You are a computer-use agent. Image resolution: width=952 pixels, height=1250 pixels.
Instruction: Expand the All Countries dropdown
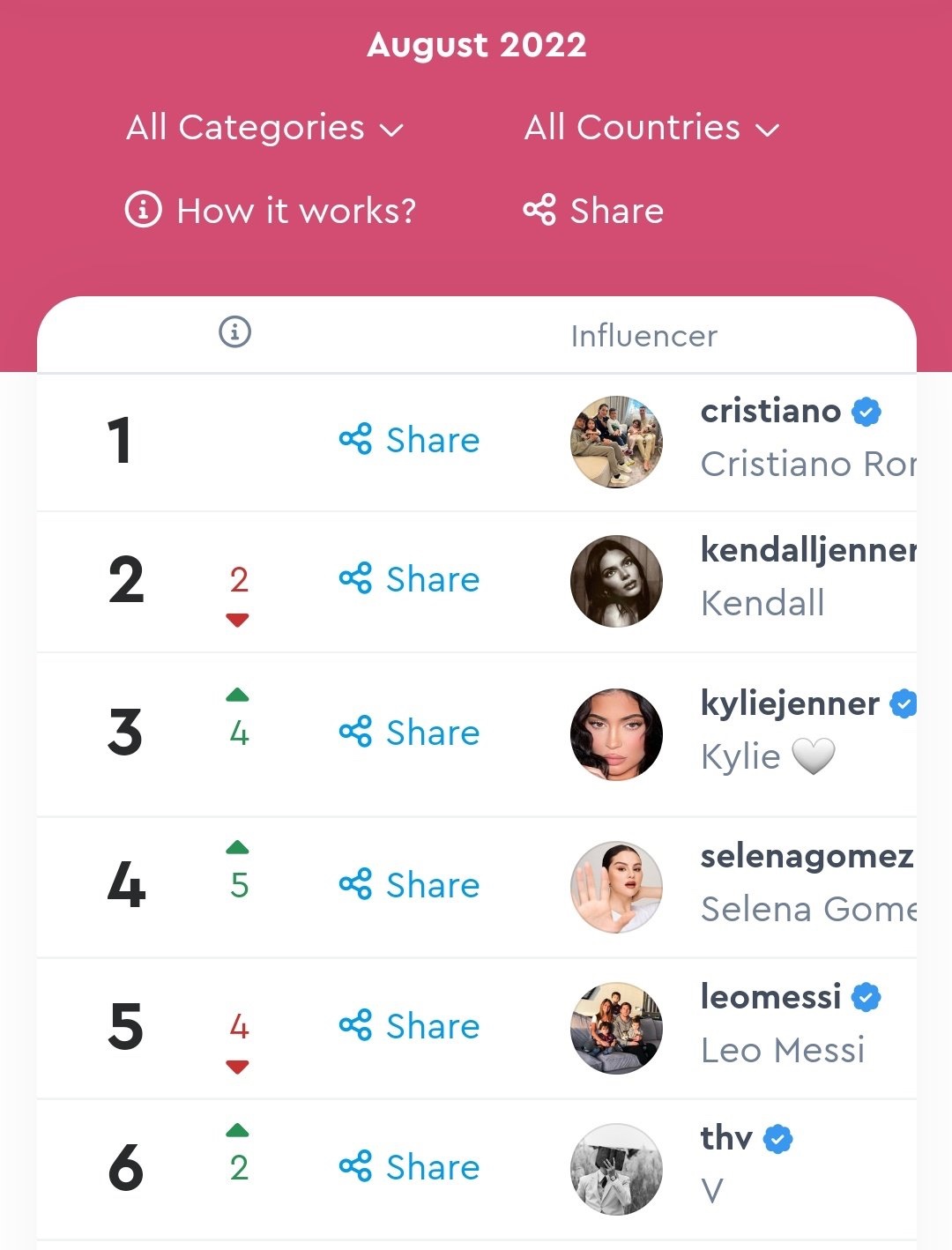point(651,128)
